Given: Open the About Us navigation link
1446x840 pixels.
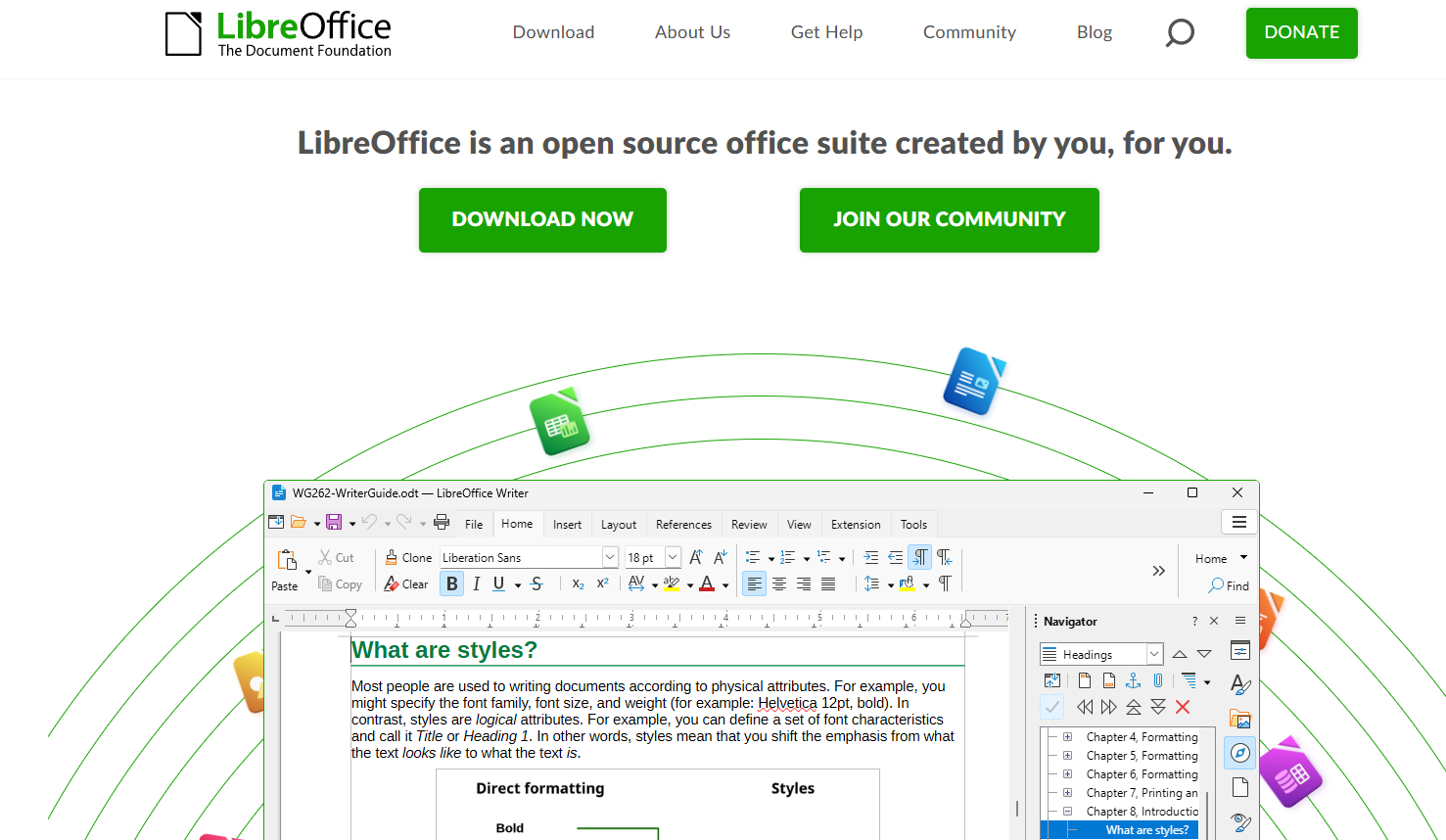Looking at the screenshot, I should pyautogui.click(x=693, y=32).
